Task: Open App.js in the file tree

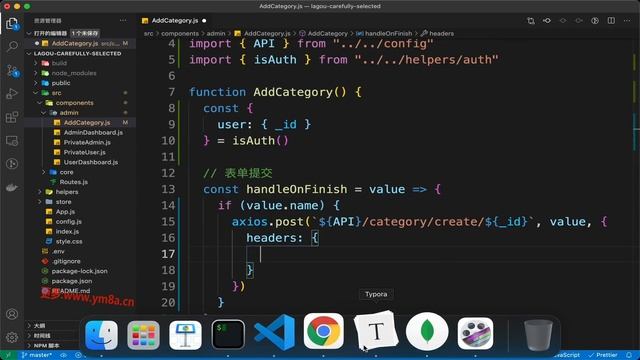Action: tap(65, 212)
